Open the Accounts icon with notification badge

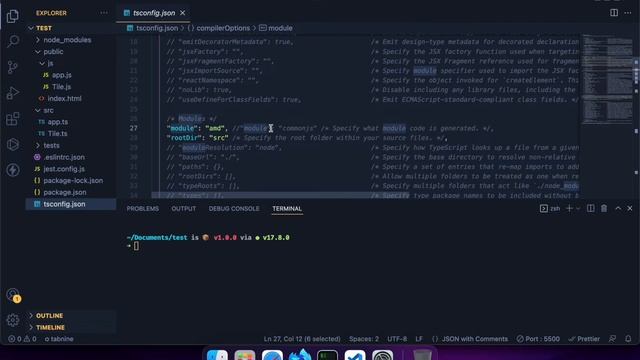13,295
